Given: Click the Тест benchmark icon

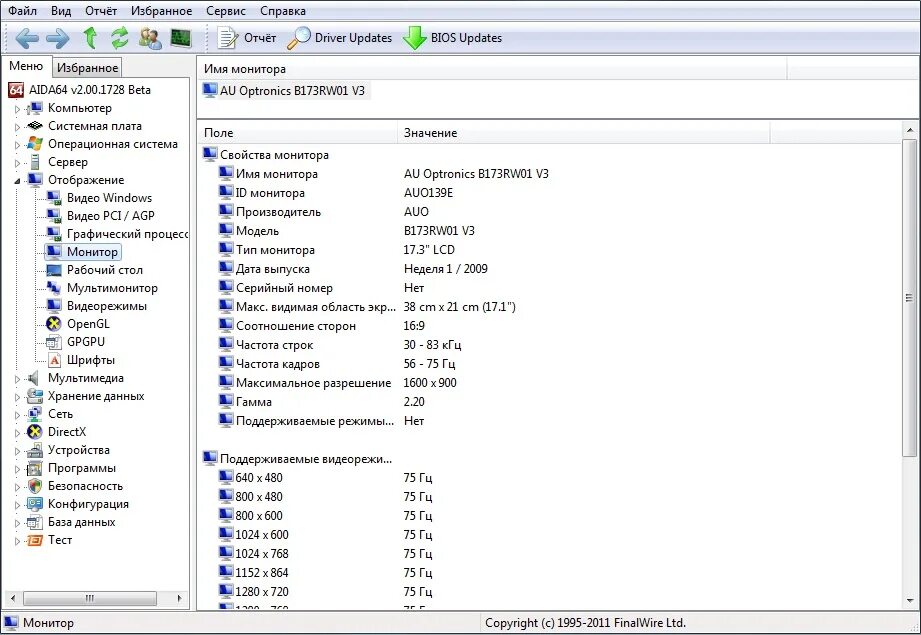Looking at the screenshot, I should point(35,540).
